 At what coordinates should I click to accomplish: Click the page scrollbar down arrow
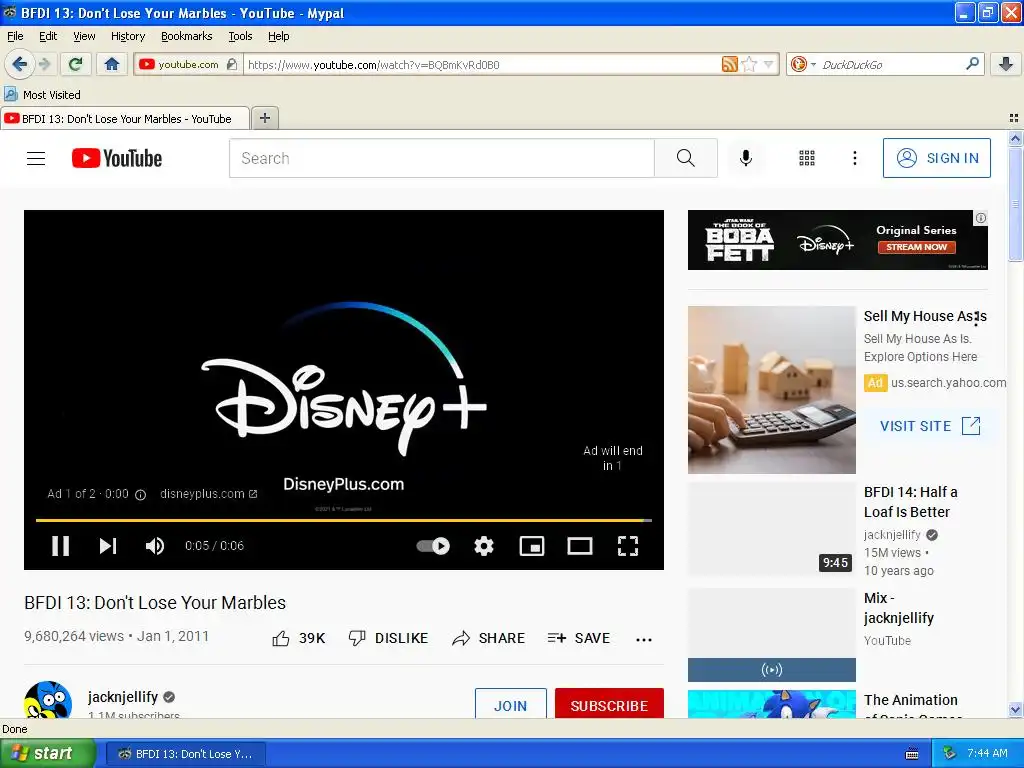pyautogui.click(x=1015, y=709)
